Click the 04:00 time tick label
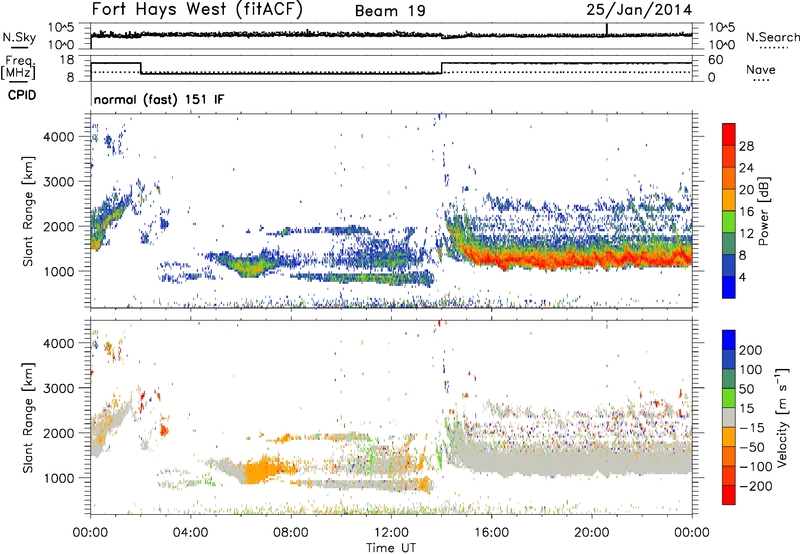800x554 pixels. point(190,533)
